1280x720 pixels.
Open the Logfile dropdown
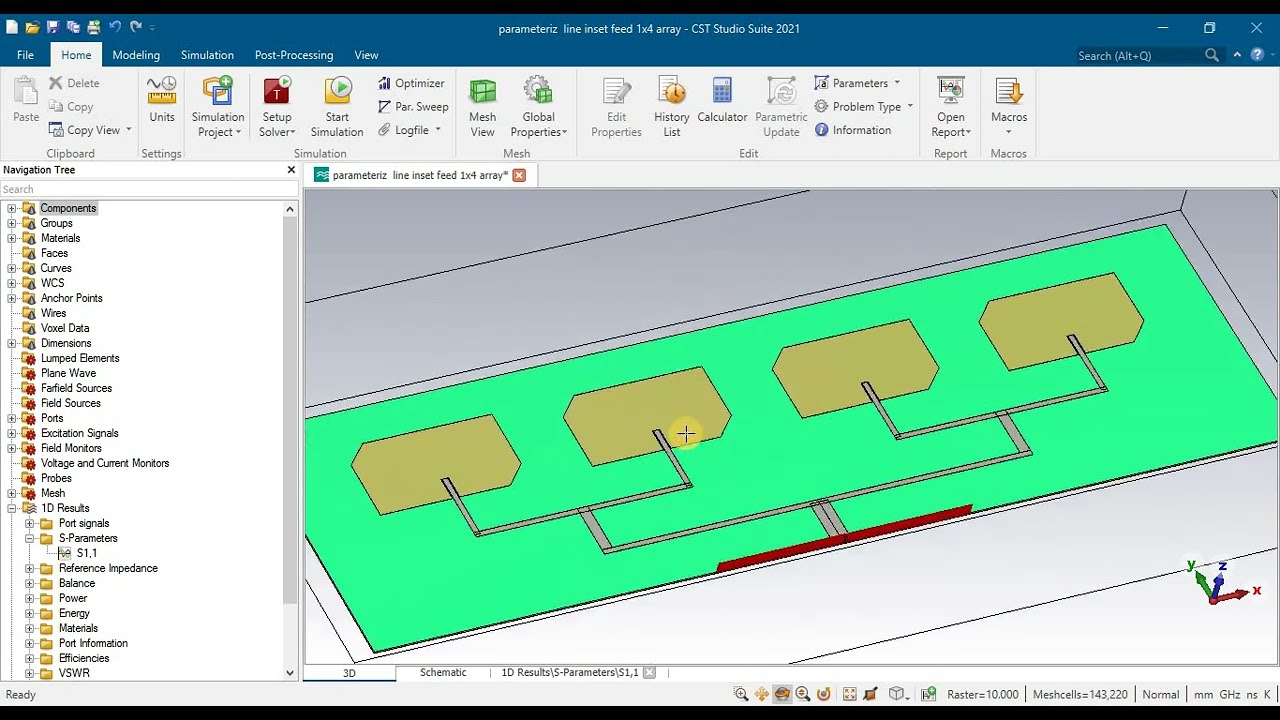click(437, 130)
